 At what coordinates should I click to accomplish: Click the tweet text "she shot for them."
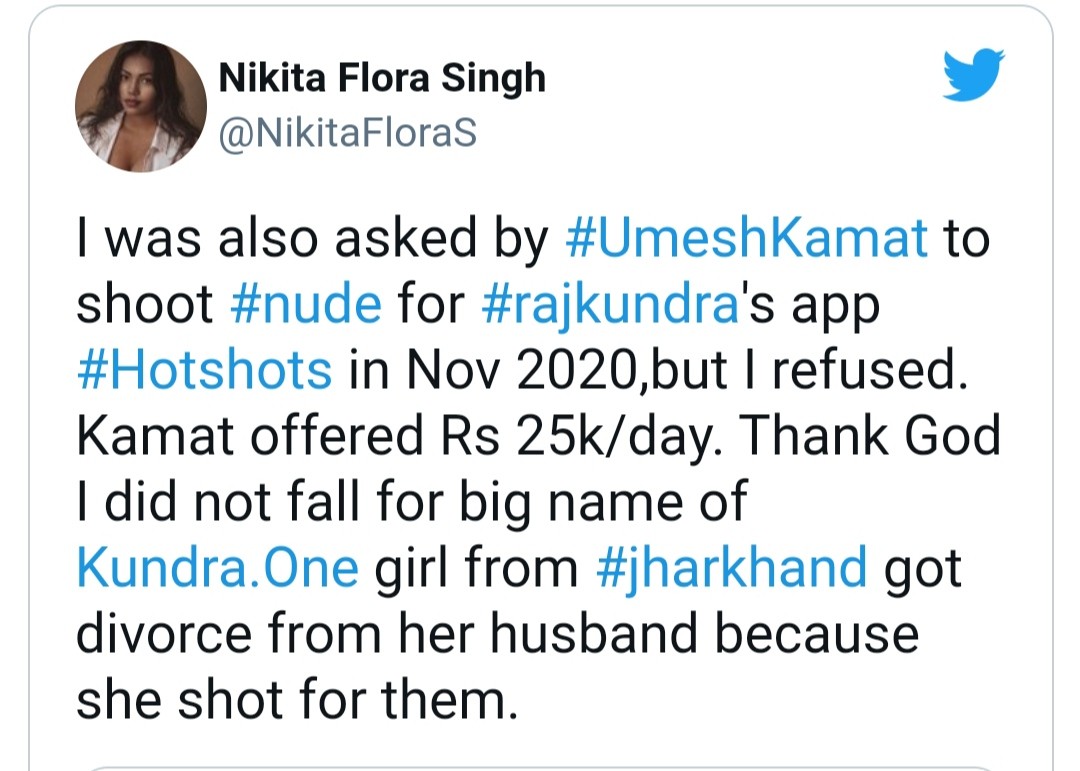(x=297, y=700)
